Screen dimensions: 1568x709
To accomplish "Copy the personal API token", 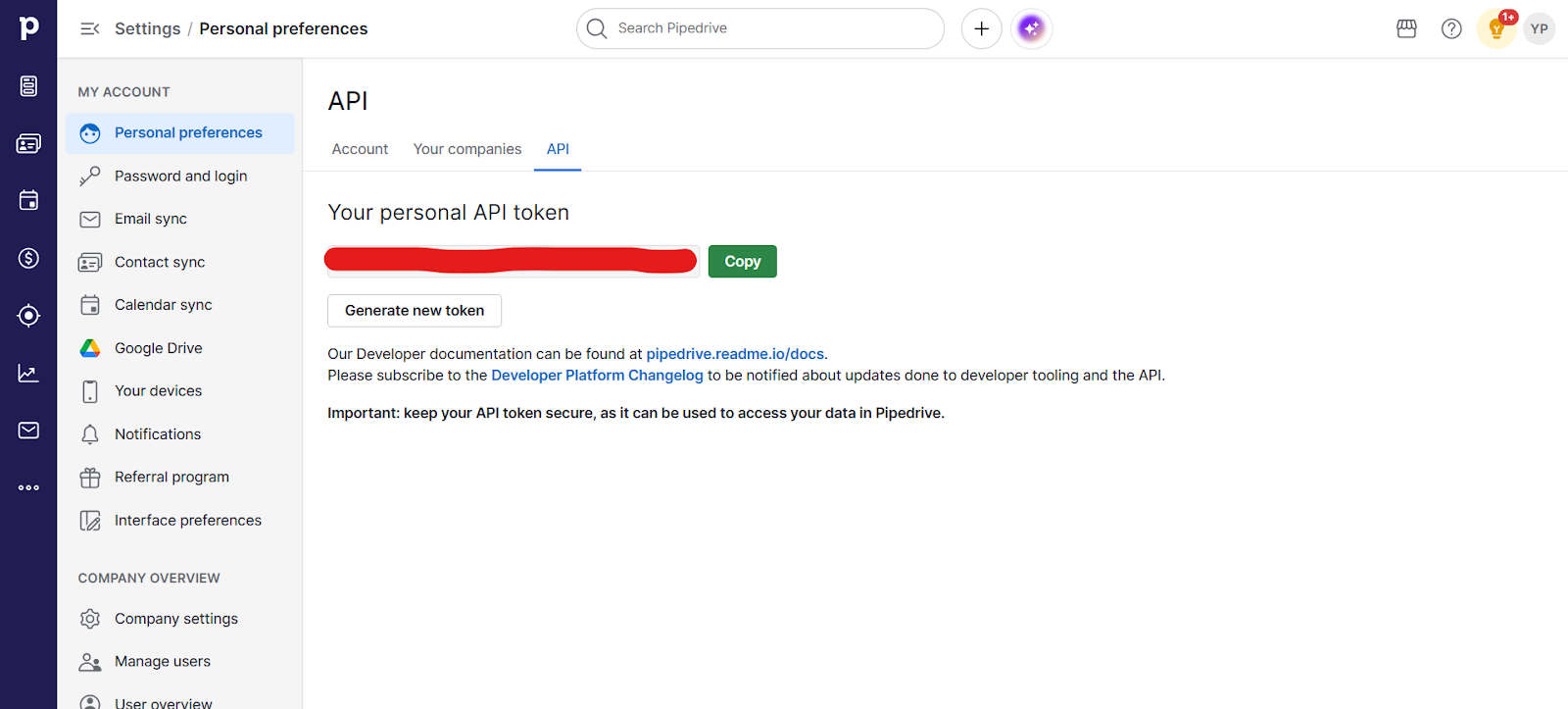I will pyautogui.click(x=742, y=262).
